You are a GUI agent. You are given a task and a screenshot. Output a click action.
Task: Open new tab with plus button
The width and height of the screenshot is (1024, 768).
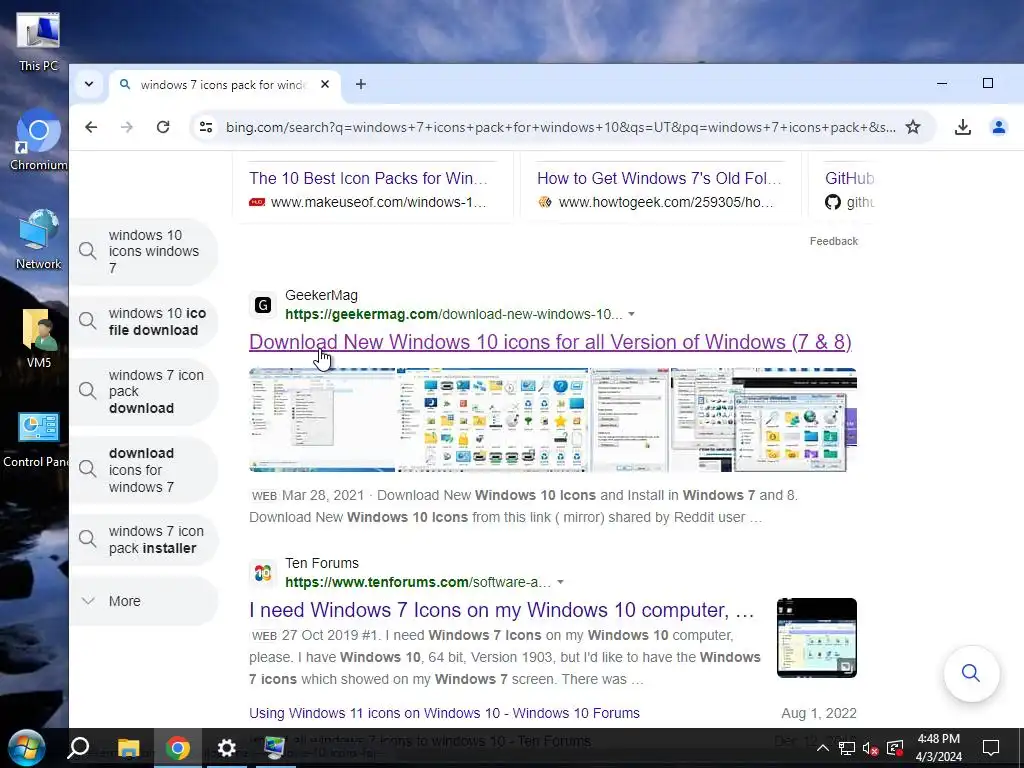click(x=360, y=84)
